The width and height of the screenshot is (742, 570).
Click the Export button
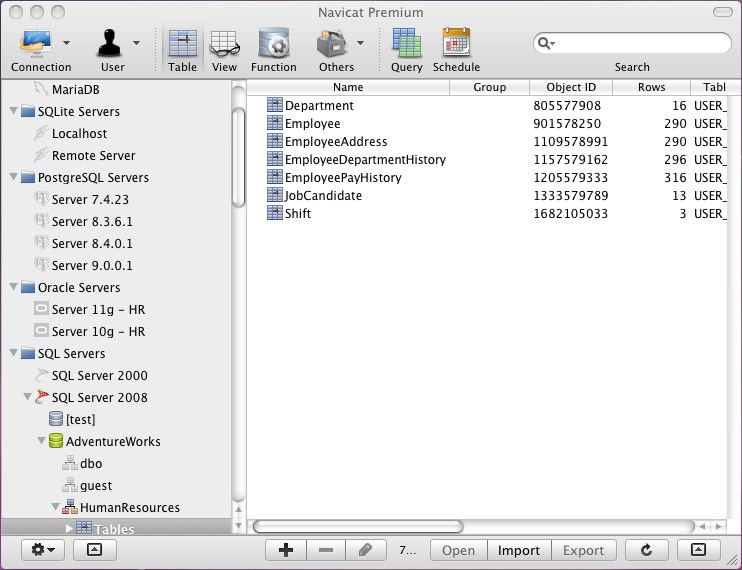[583, 550]
